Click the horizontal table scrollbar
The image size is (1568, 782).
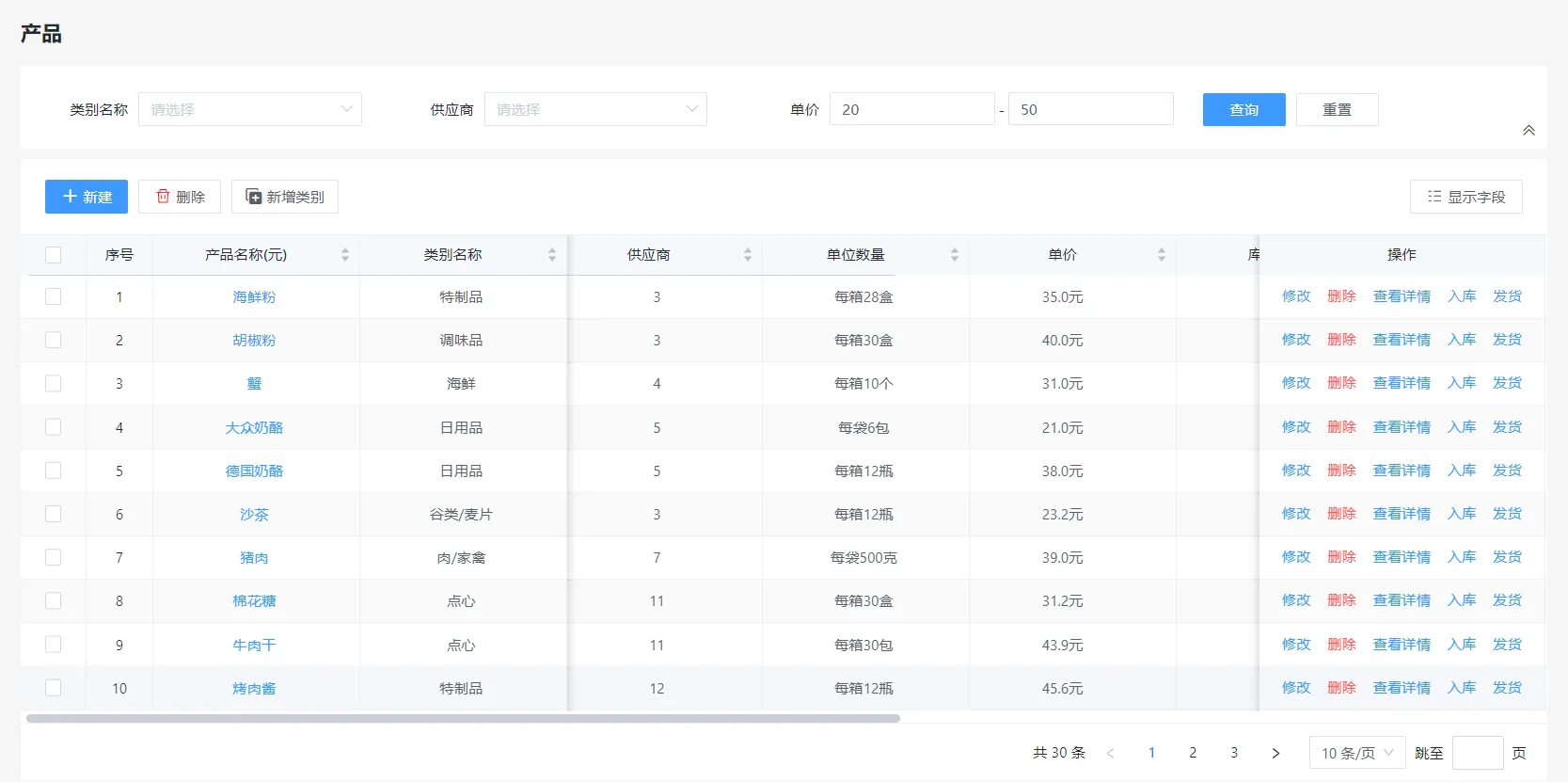click(x=463, y=718)
